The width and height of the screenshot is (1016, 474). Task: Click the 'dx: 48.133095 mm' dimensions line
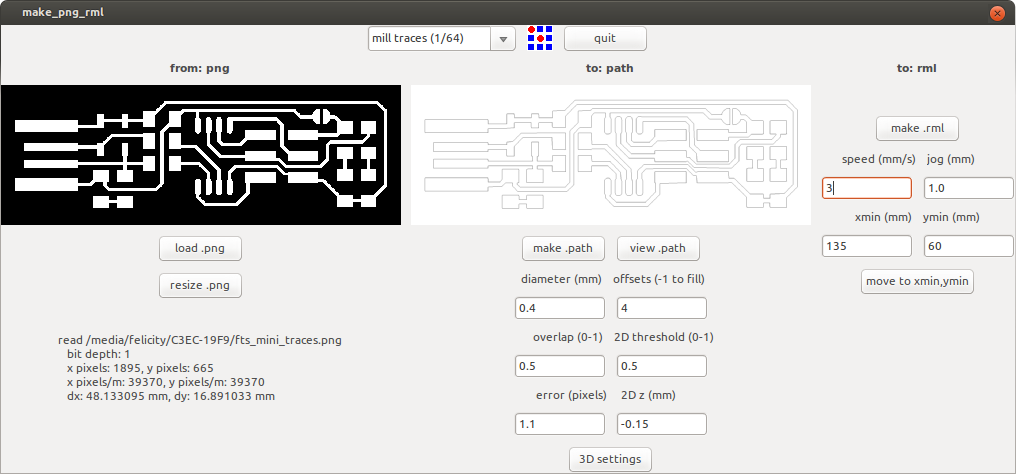170,396
